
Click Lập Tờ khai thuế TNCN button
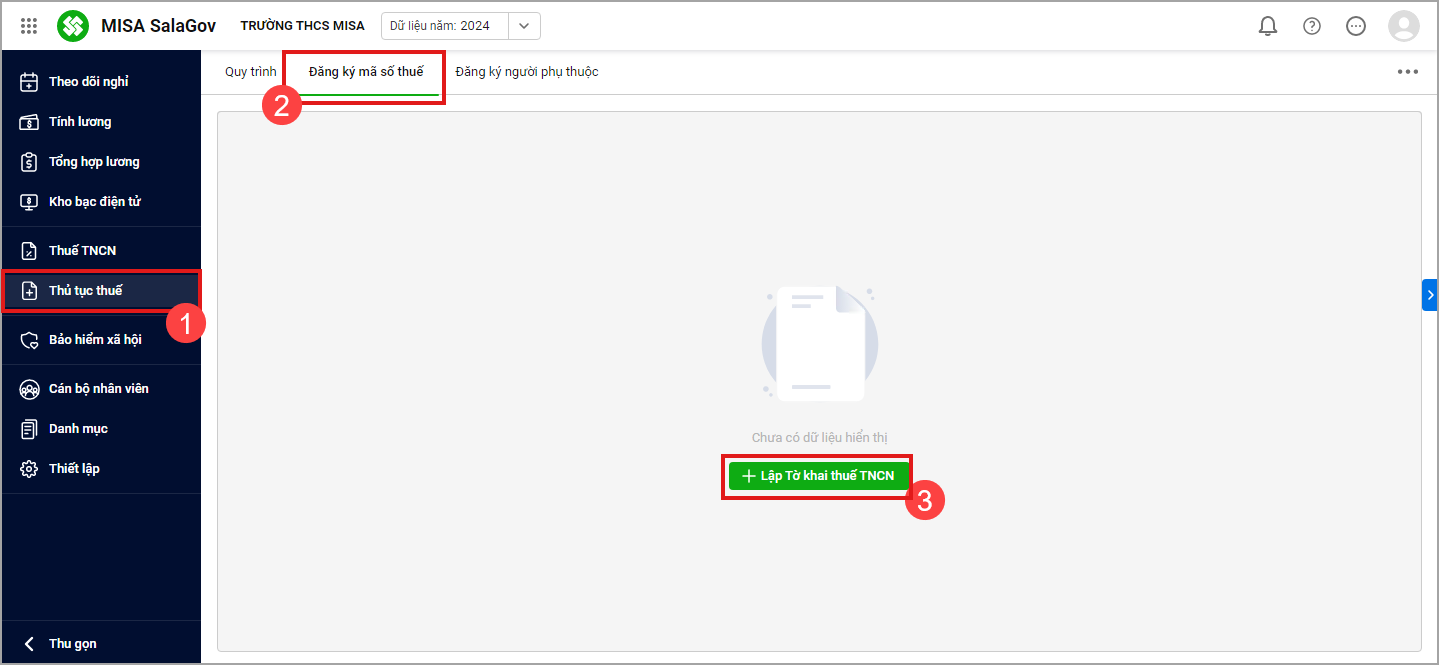tap(817, 476)
